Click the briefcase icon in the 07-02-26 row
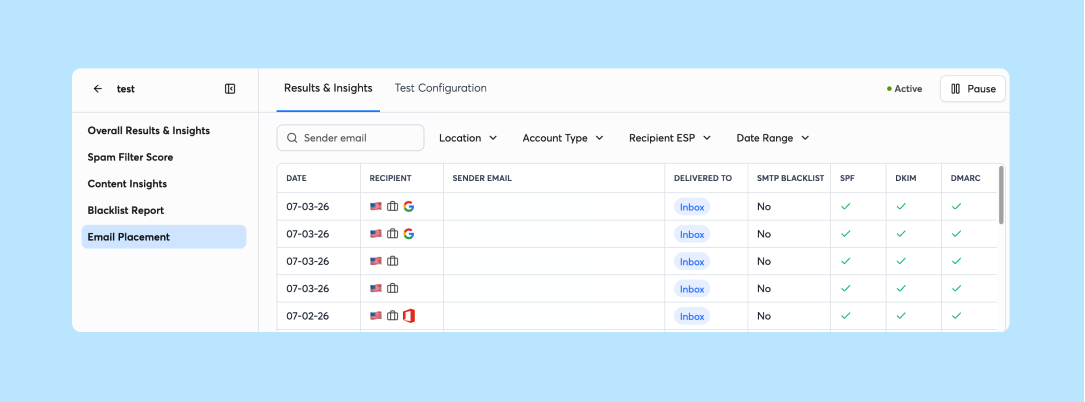This screenshot has width=1085, height=402. tap(392, 316)
